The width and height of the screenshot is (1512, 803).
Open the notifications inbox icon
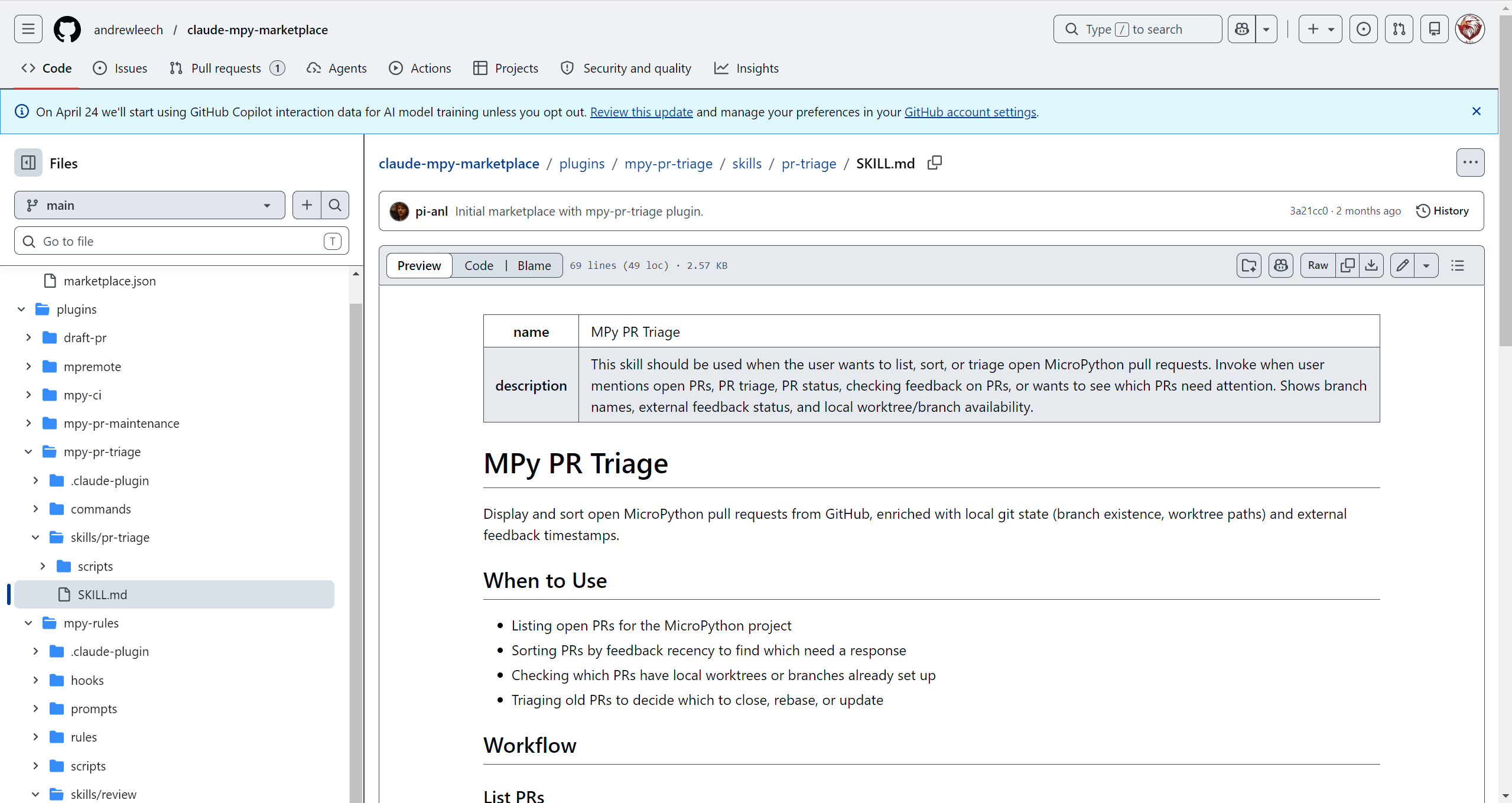click(1435, 29)
